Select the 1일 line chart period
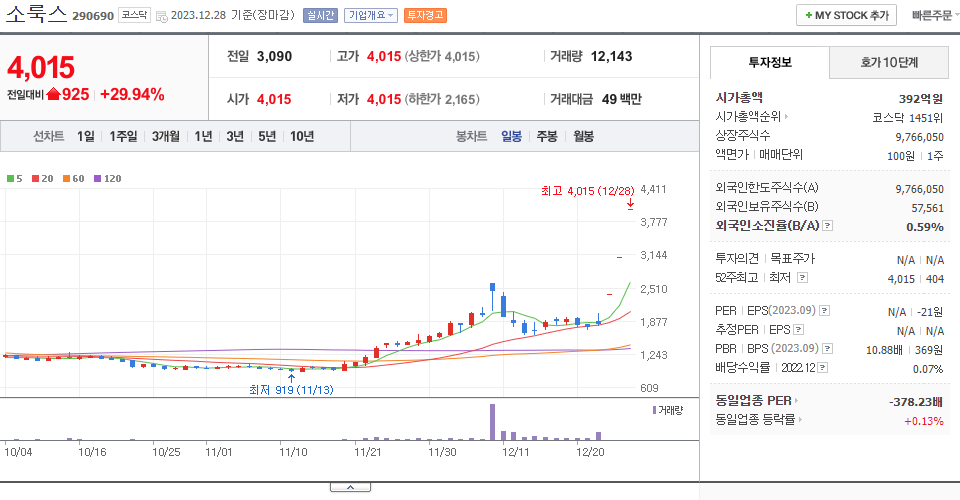This screenshot has height=500, width=960. pyautogui.click(x=86, y=136)
